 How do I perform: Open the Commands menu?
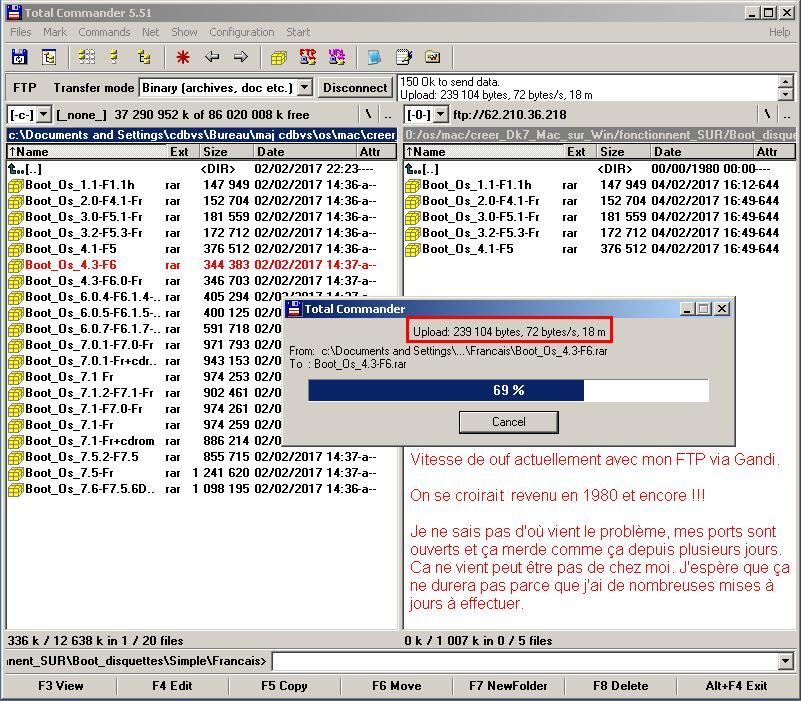(x=104, y=32)
